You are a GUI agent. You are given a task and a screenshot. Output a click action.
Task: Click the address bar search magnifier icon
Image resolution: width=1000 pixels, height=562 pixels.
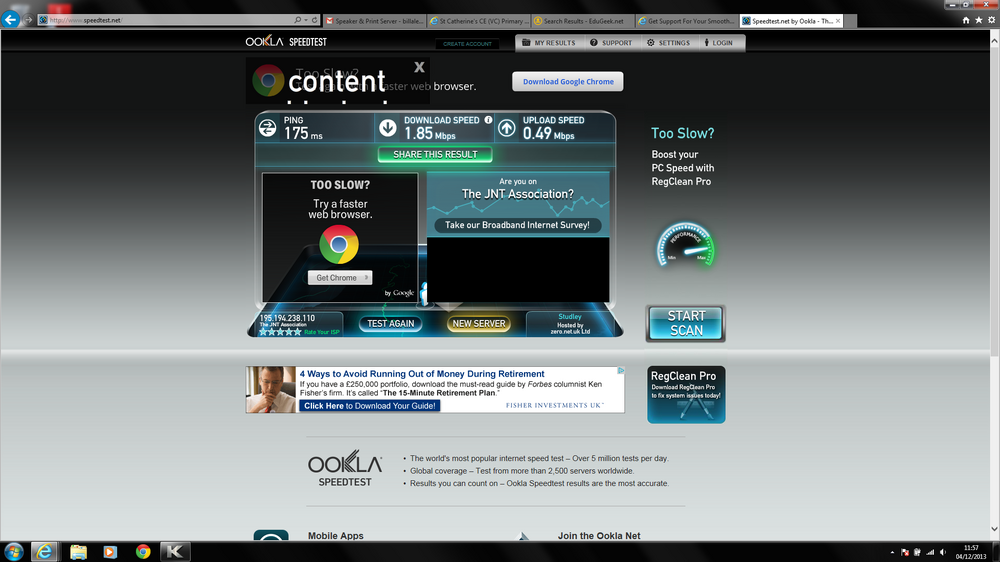(298, 20)
